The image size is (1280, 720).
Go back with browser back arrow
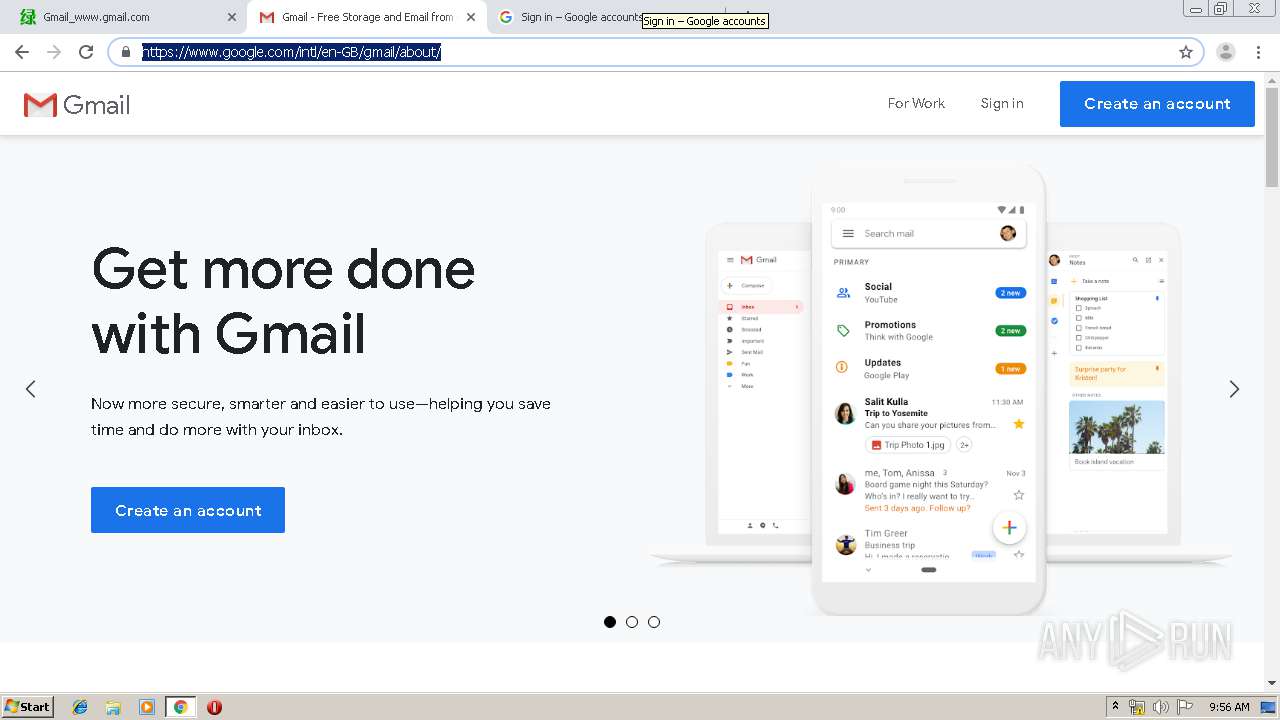[22, 52]
